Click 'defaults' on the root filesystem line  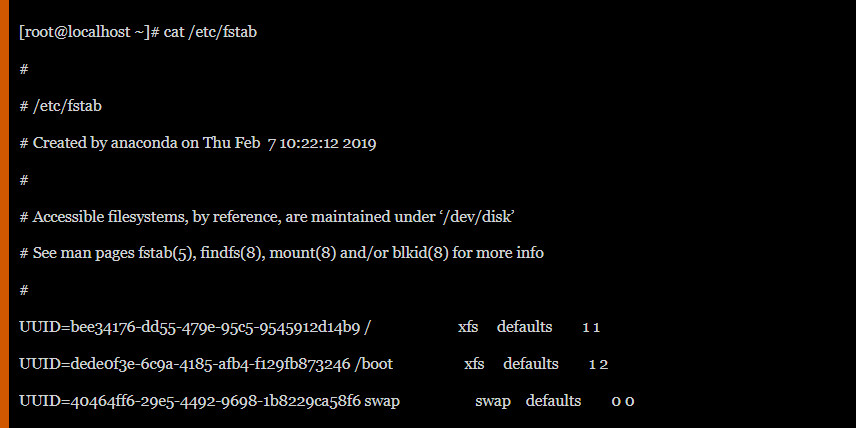[524, 327]
